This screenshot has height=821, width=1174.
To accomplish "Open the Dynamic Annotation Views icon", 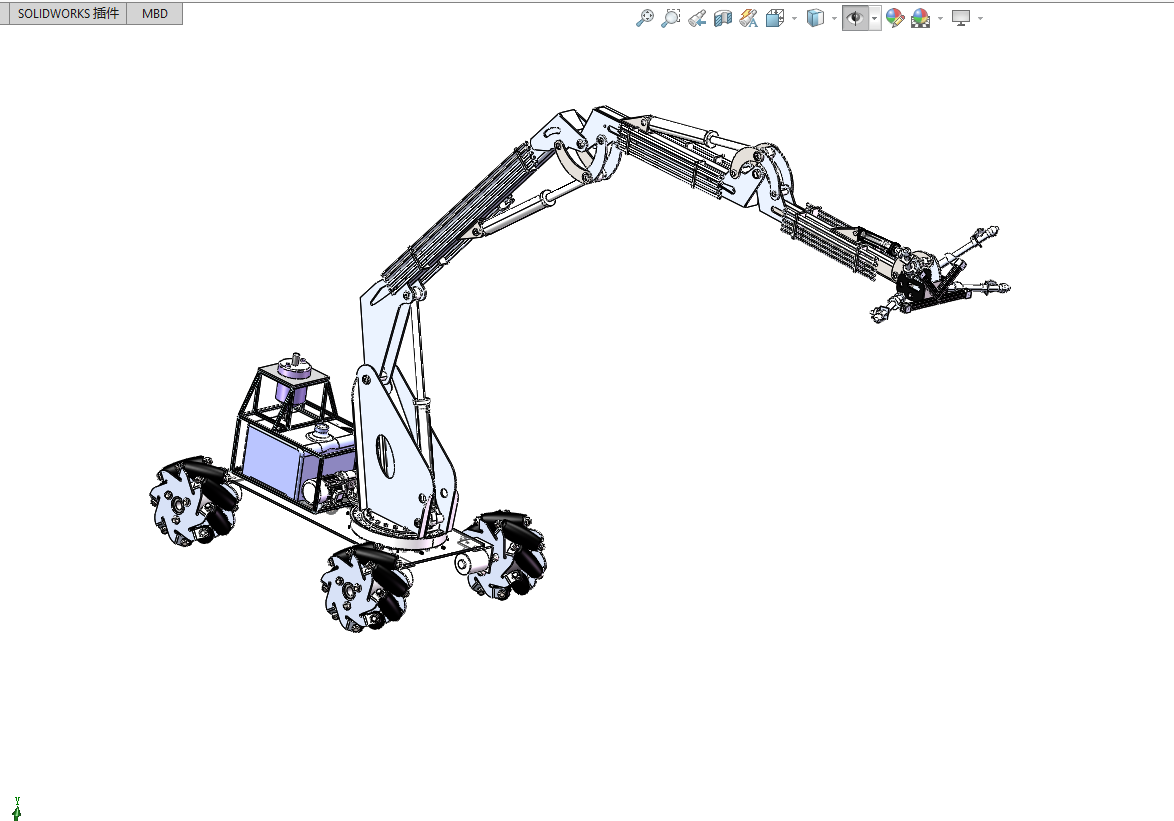I will pos(748,18).
